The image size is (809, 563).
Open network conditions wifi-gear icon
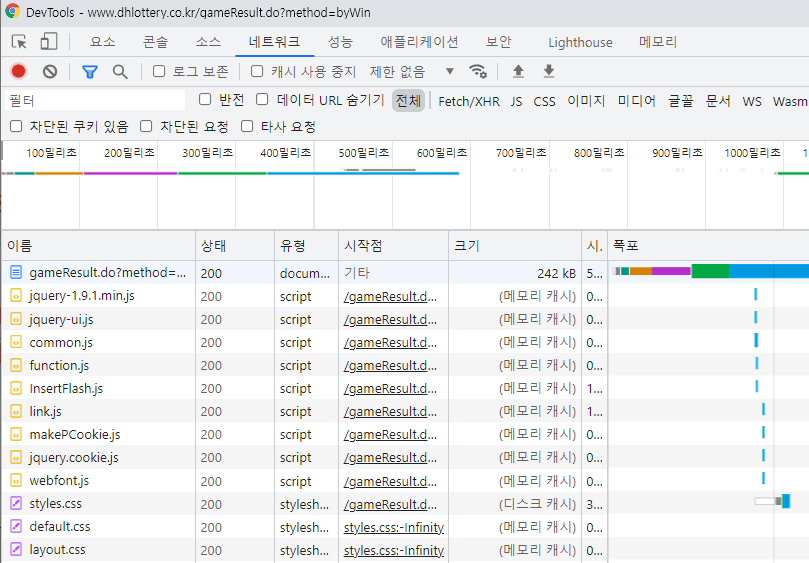click(x=478, y=71)
